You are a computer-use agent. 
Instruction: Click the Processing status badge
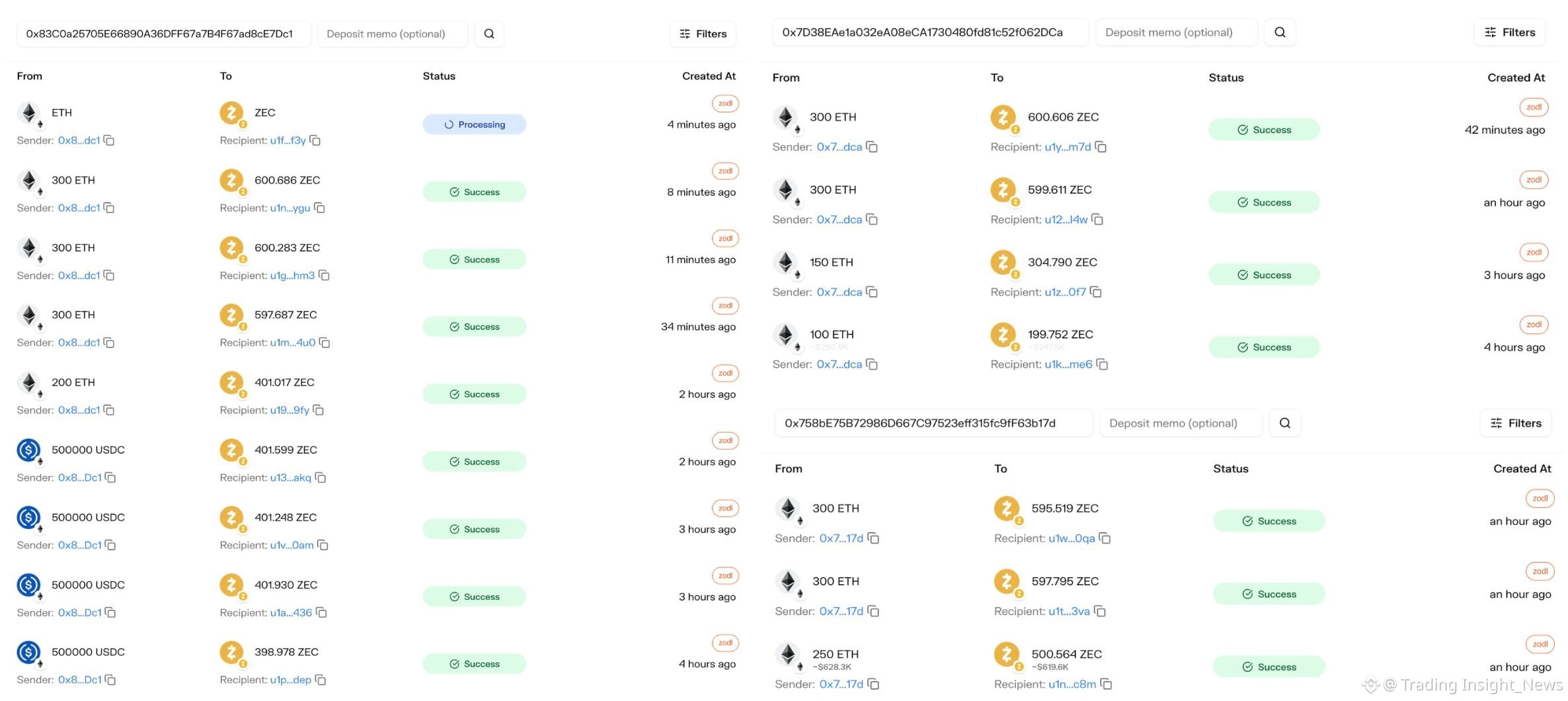coord(475,124)
